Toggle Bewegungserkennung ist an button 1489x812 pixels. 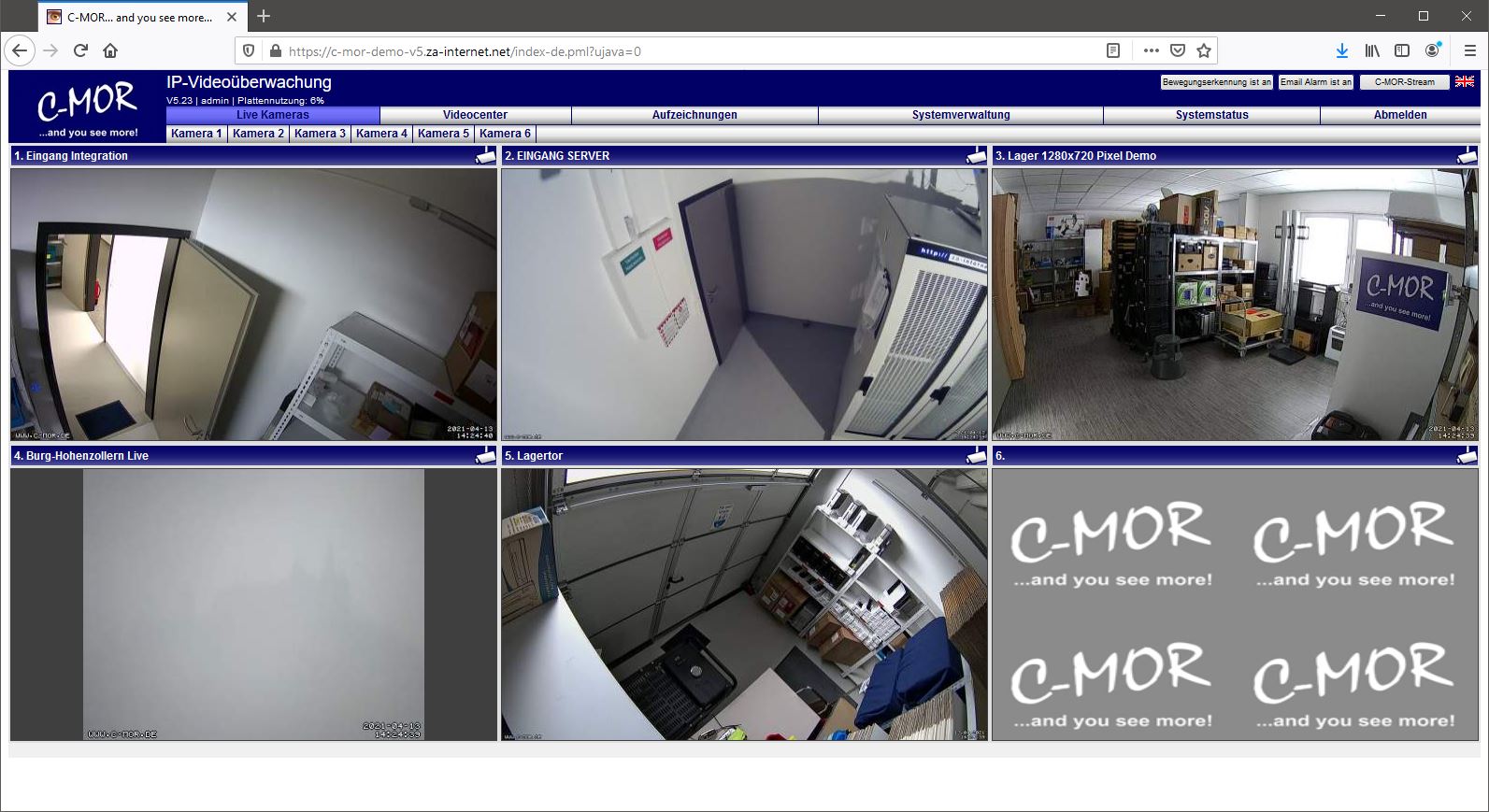pos(1216,82)
